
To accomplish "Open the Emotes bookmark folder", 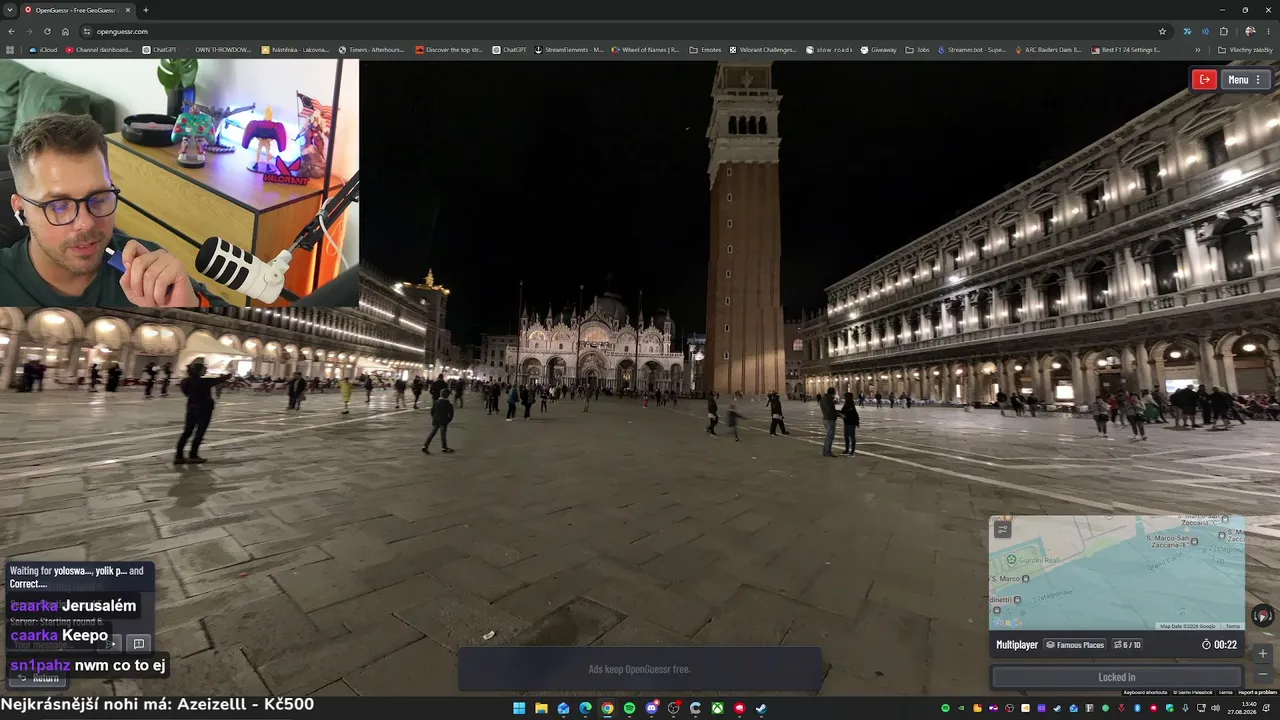I will click(705, 49).
